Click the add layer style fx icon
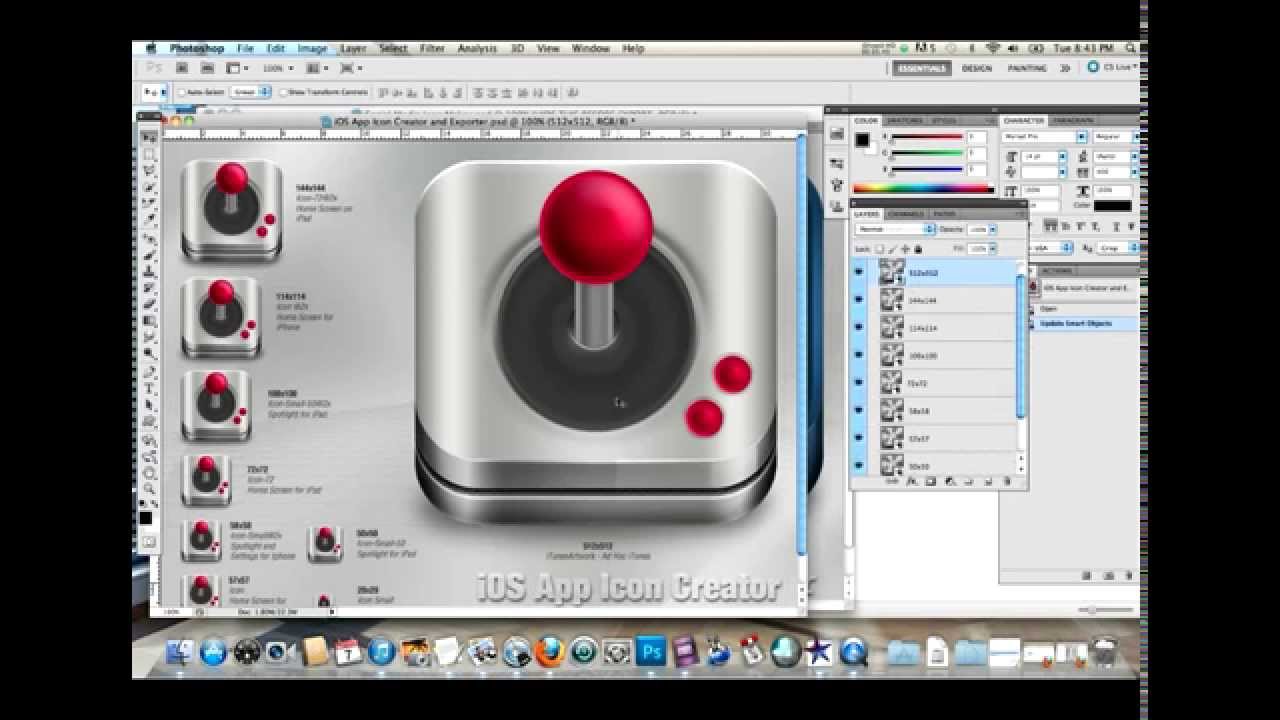1280x720 pixels. click(912, 481)
